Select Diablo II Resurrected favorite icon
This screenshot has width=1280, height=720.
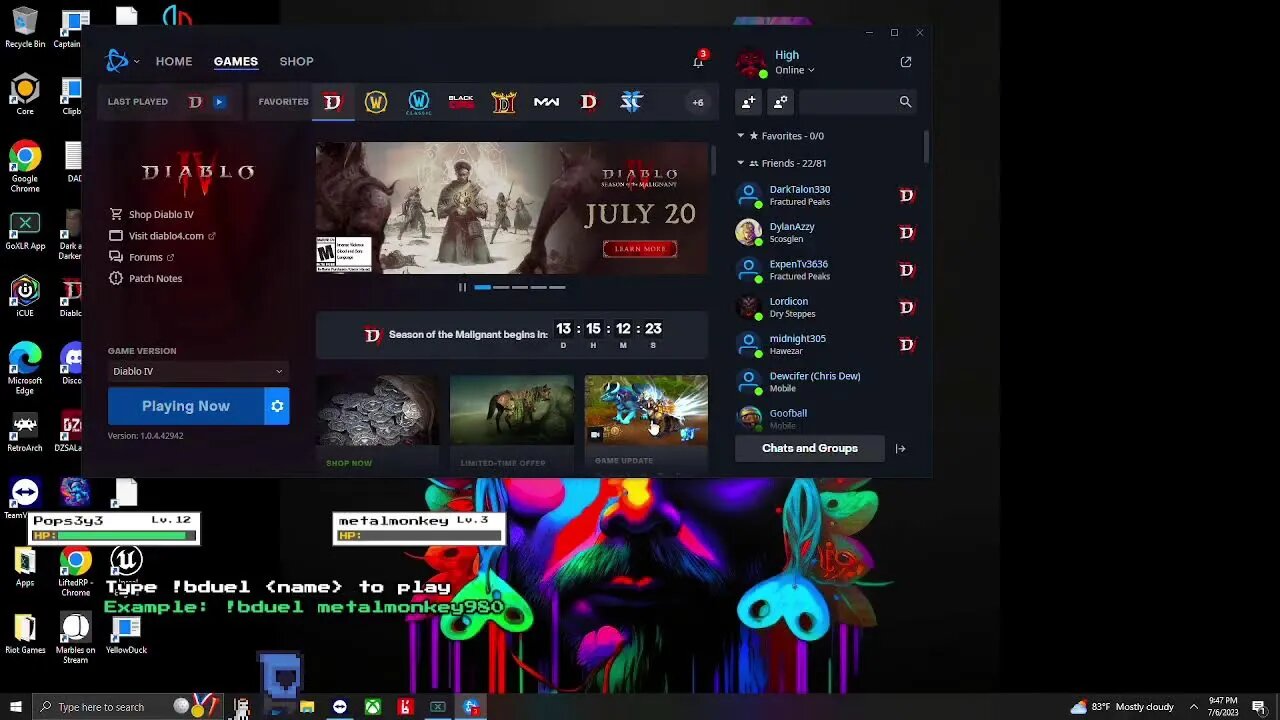click(504, 102)
